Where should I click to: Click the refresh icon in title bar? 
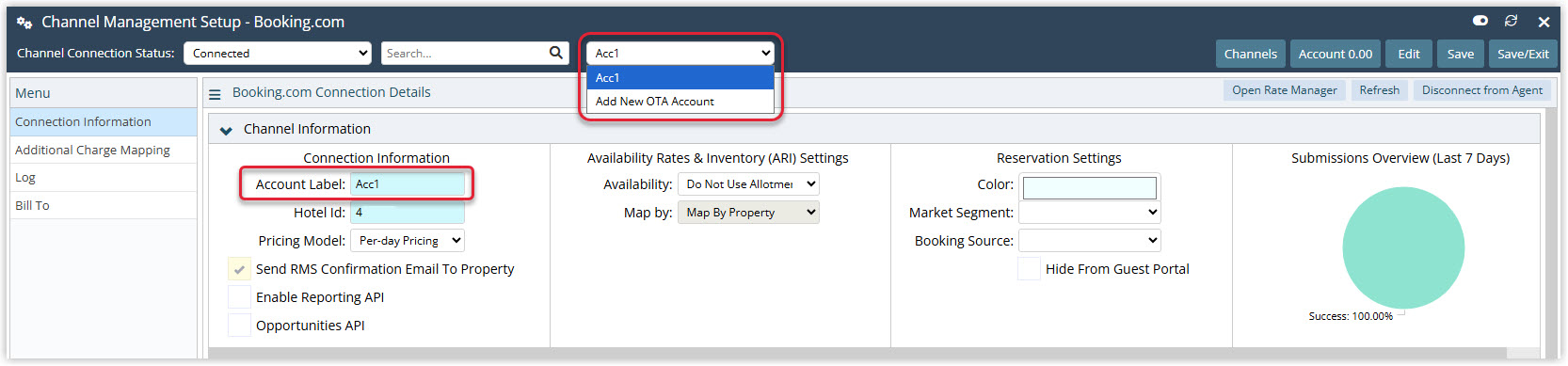(1512, 21)
